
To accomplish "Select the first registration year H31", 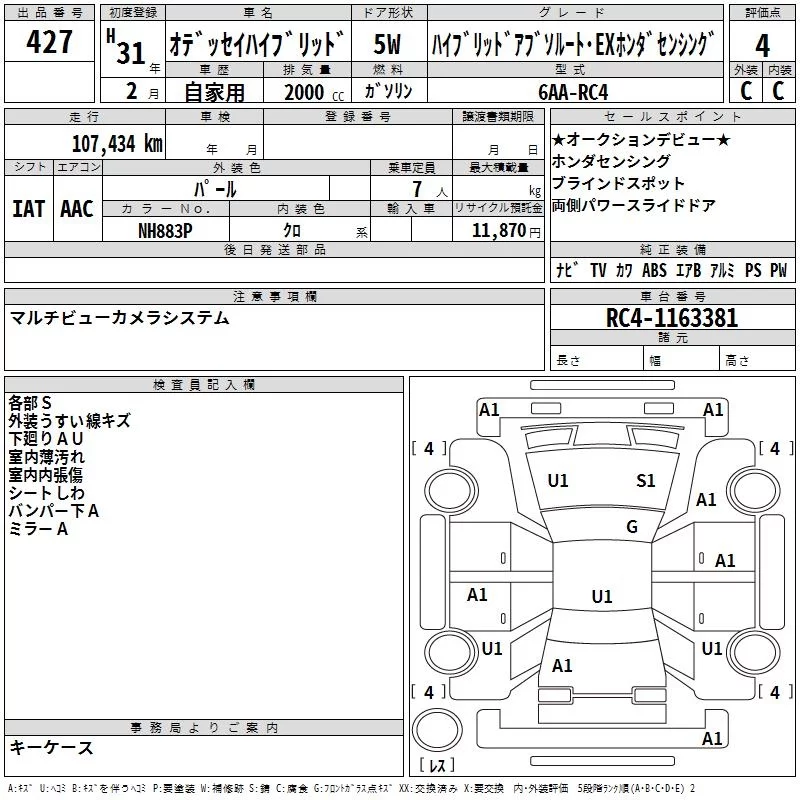I will [x=127, y=47].
